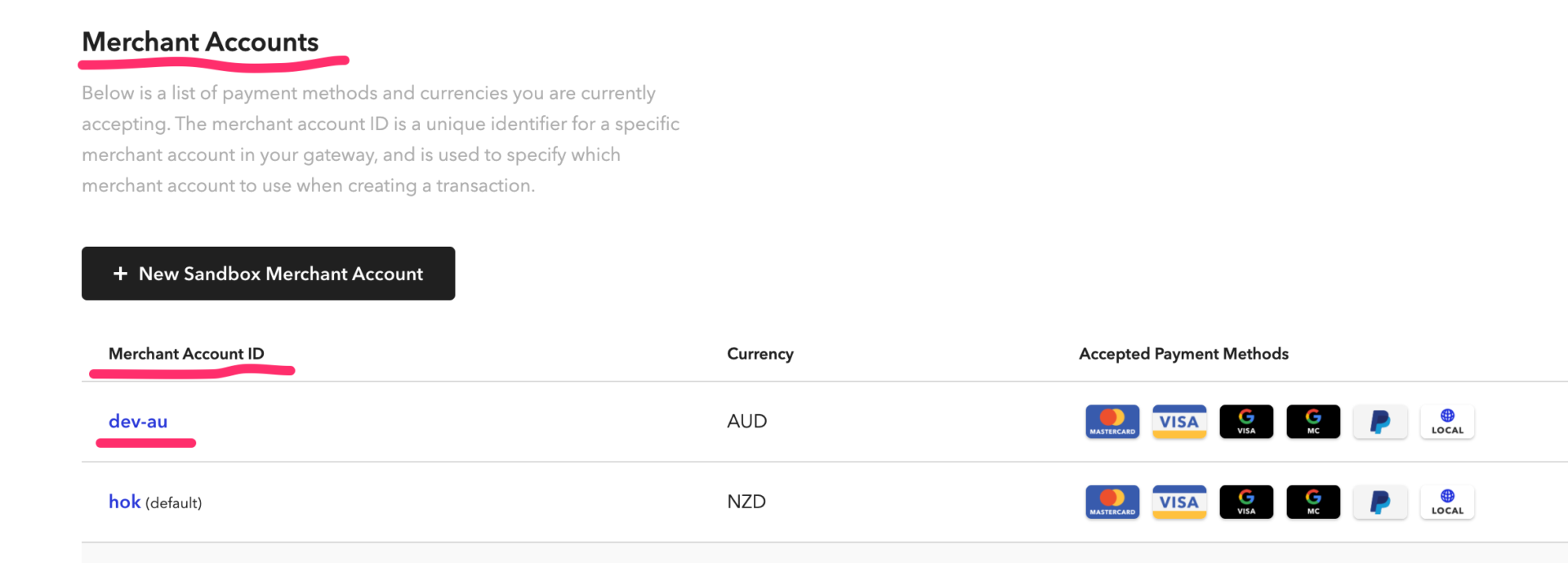Click the PayPal icon in hok row

(1380, 502)
